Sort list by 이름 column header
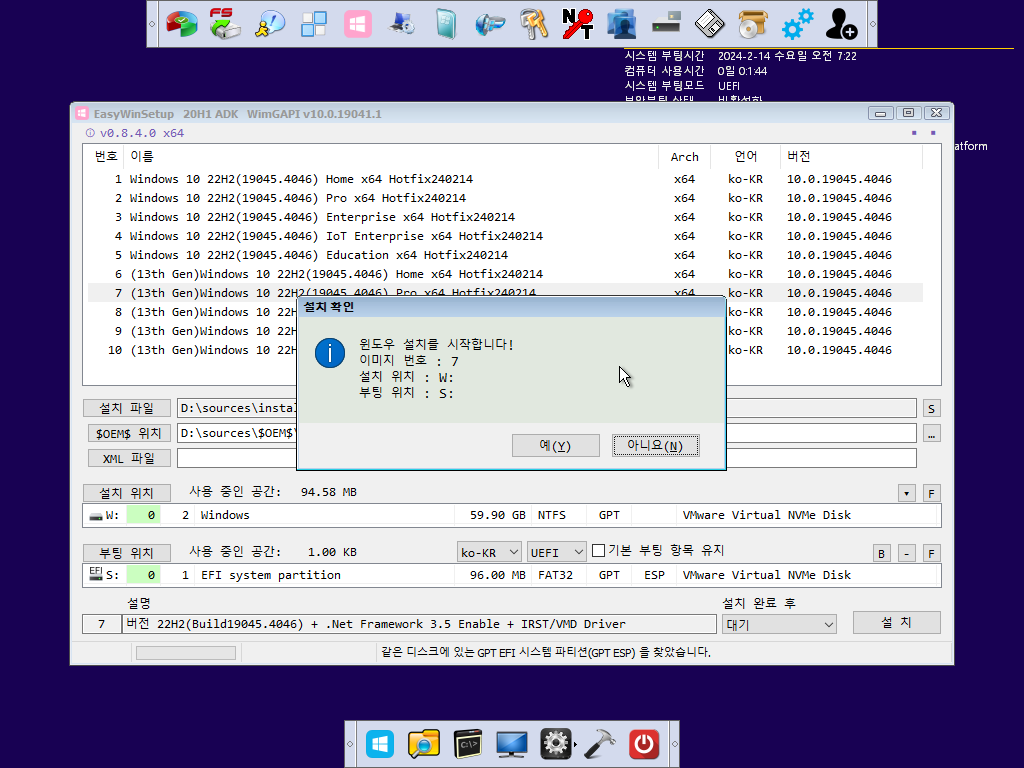 coord(392,156)
